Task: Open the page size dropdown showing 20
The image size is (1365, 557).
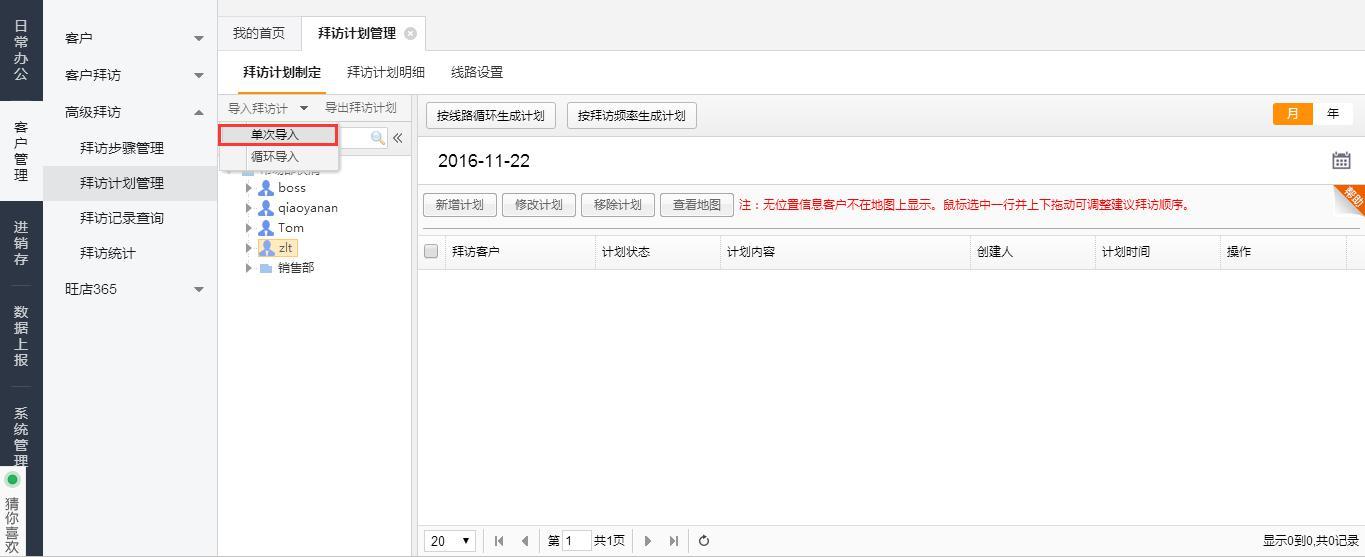Action: point(451,541)
